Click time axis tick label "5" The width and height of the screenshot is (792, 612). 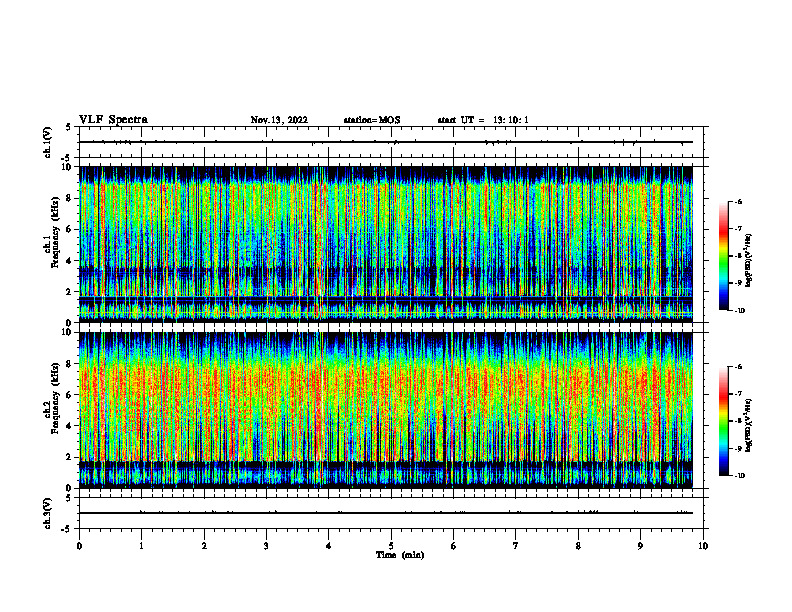(391, 546)
